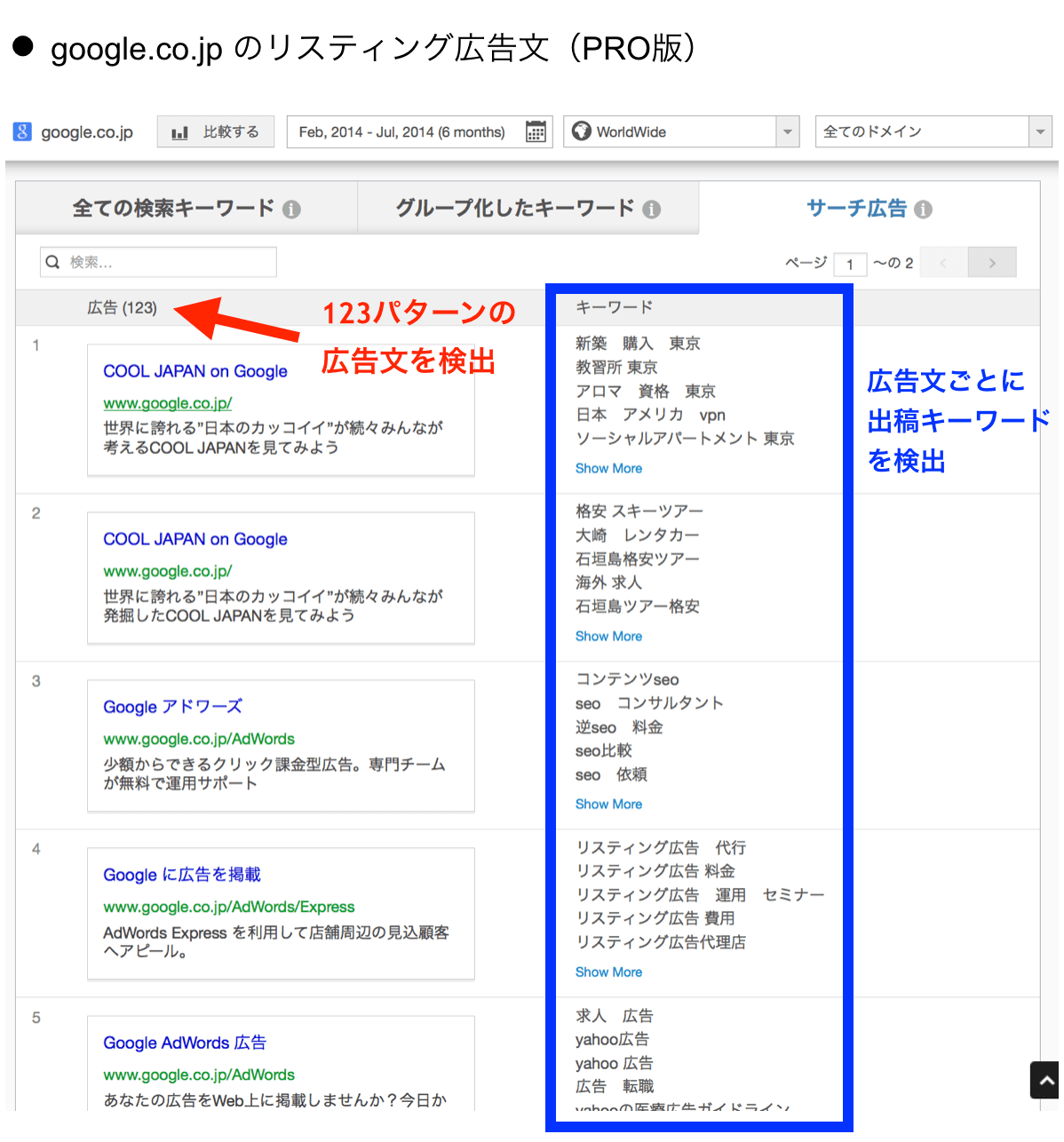Expand Show More under 新築 購入 東京 keywords
Image resolution: width=1064 pixels, height=1142 pixels.
(608, 468)
